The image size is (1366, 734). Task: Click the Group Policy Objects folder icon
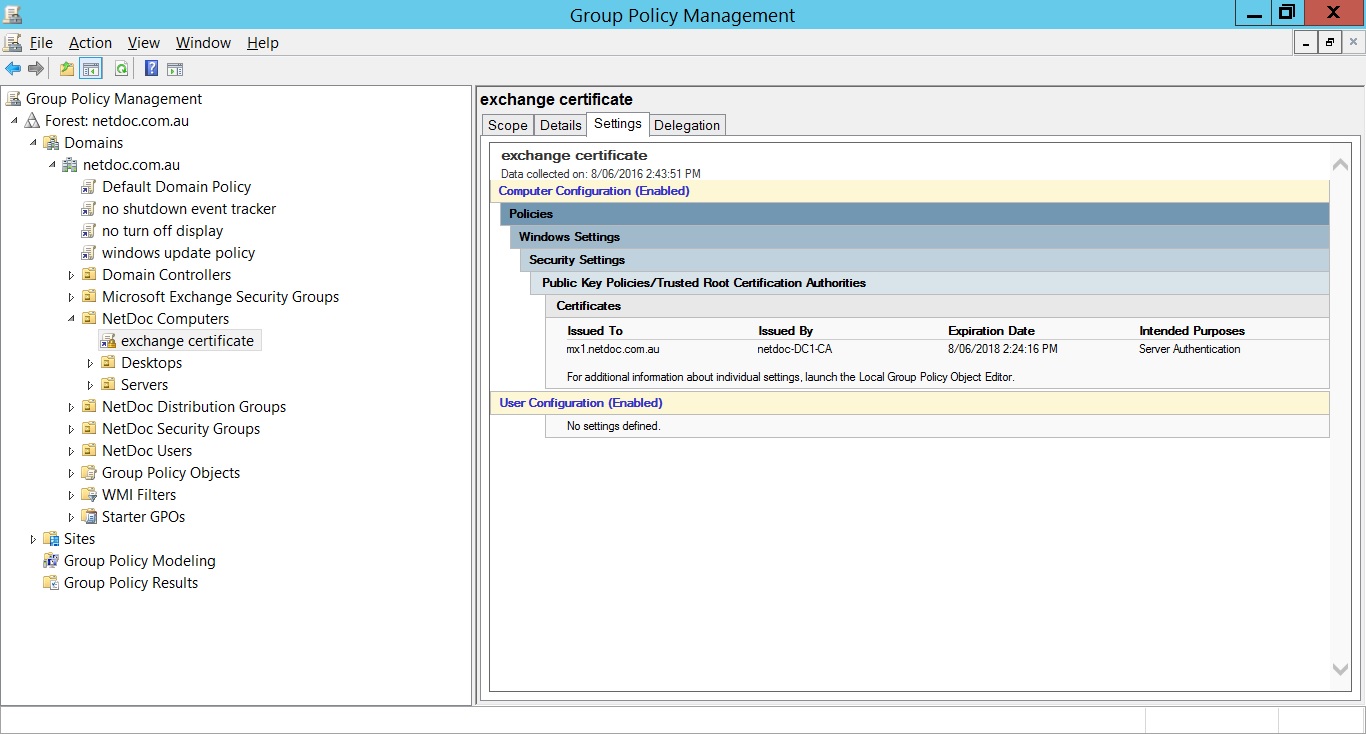89,473
